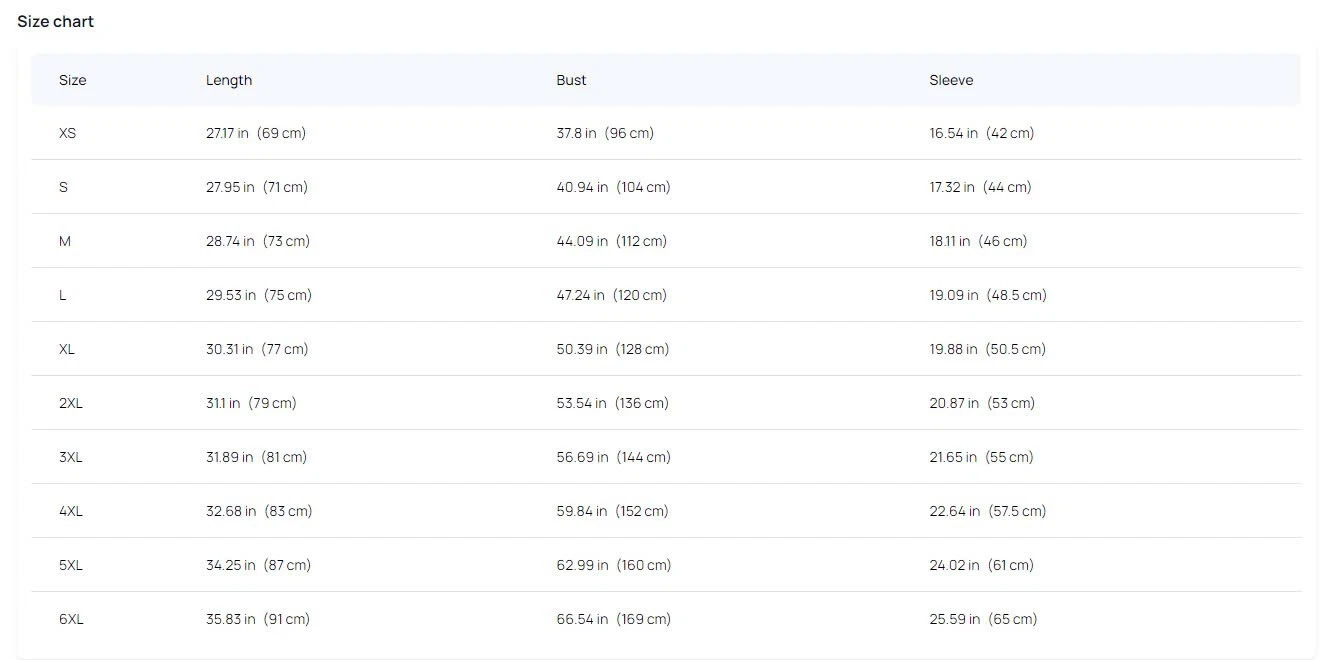Click the Bust column header
Screen dimensions: 1320x660
tap(571, 80)
